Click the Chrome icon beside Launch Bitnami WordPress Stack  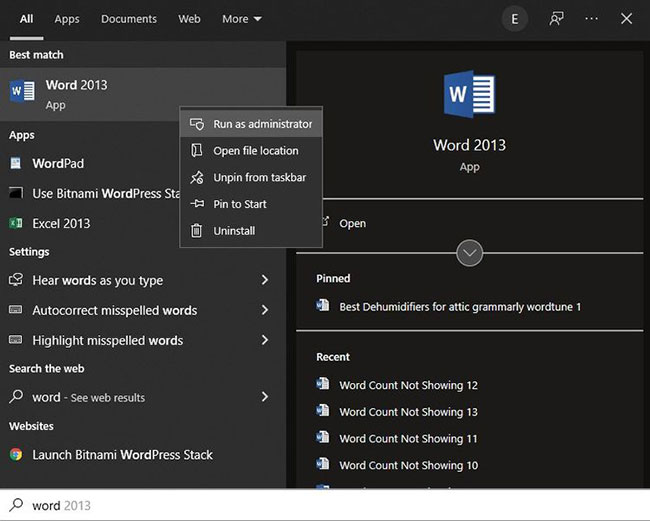coord(16,454)
